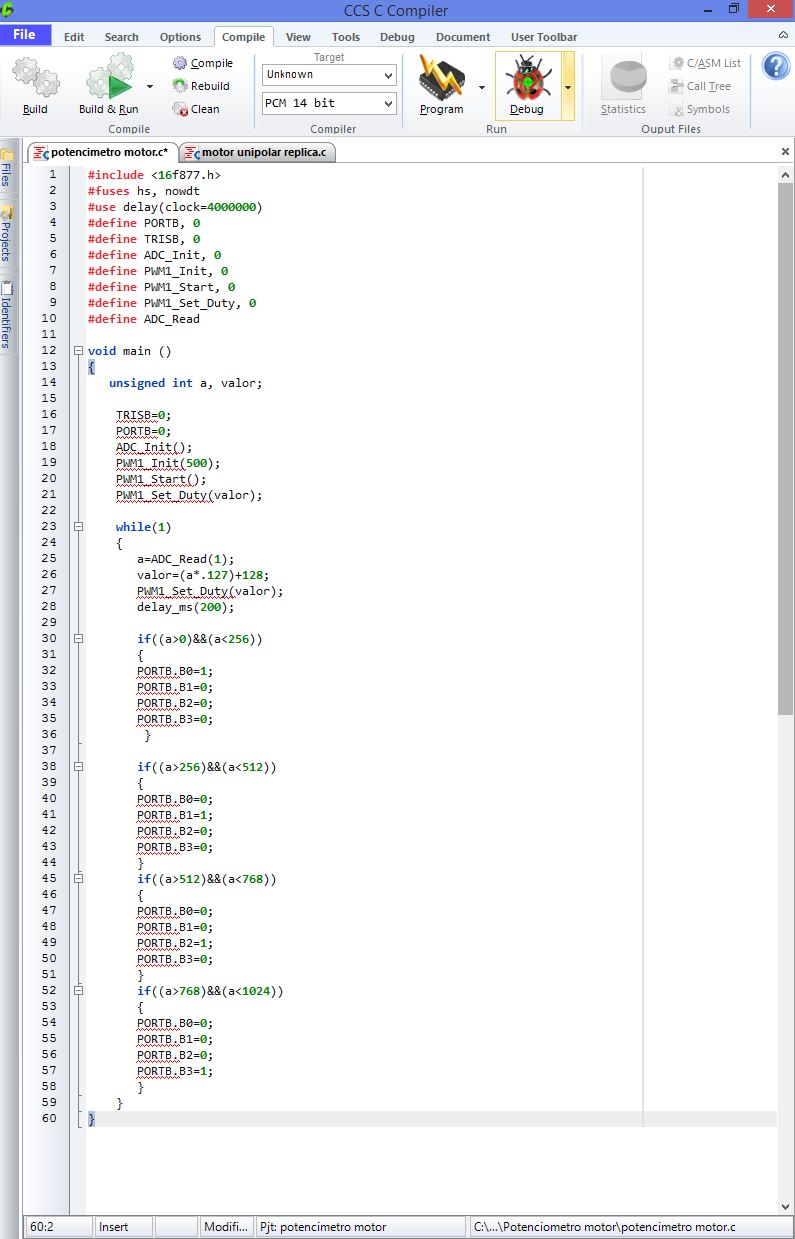Open the C/ASM List output

(x=706, y=63)
